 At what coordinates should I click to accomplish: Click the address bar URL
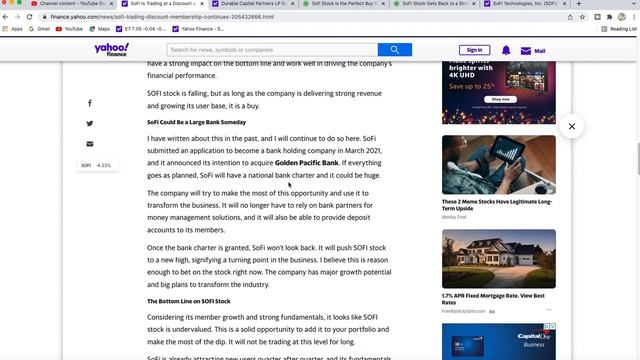point(162,17)
